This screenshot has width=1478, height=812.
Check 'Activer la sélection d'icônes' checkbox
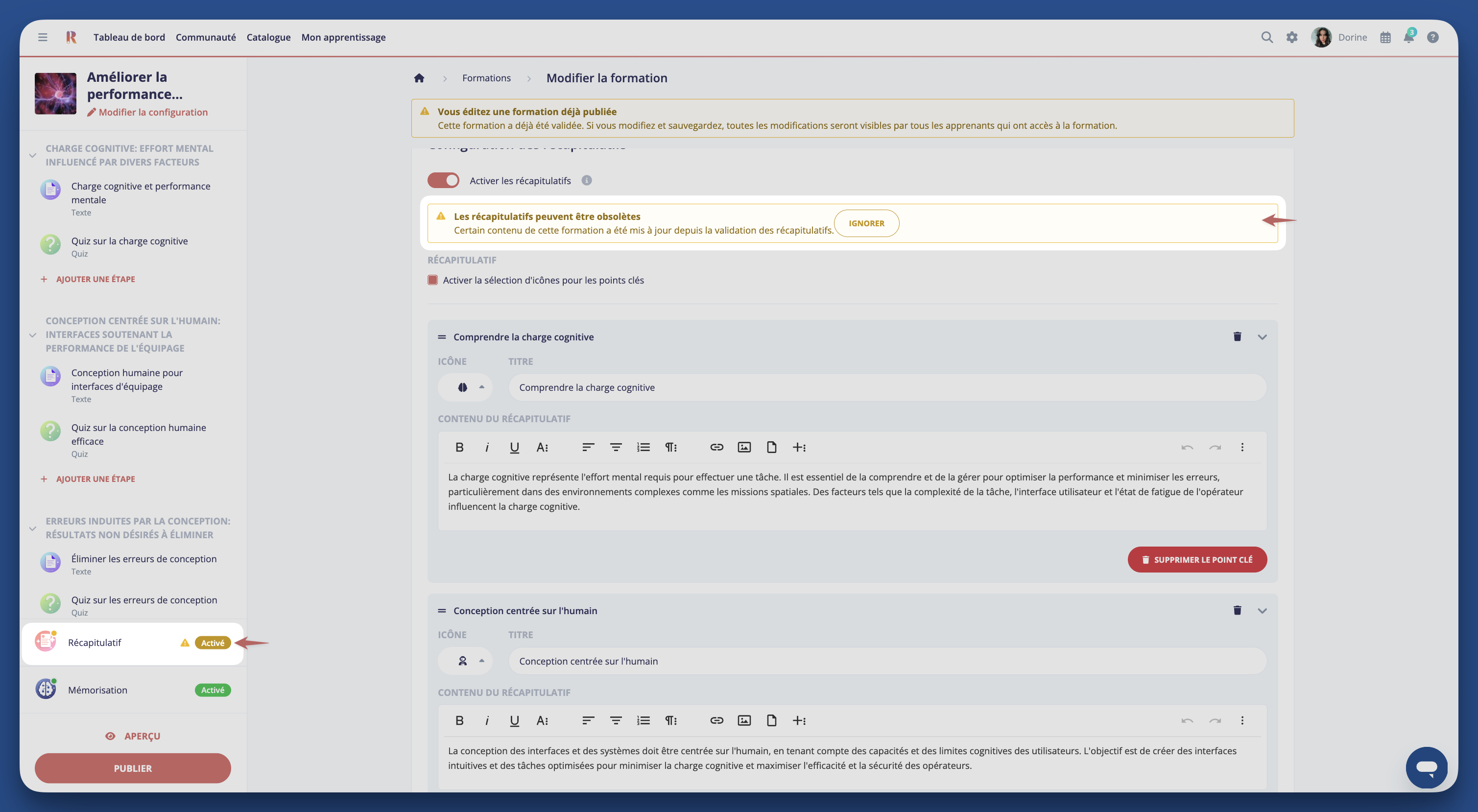432,280
